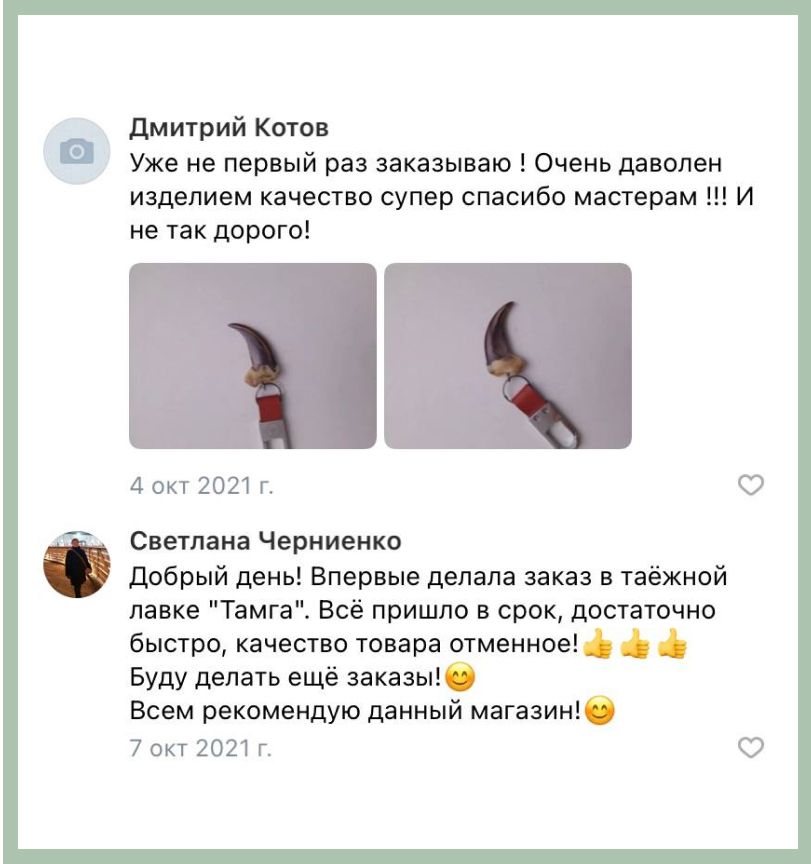The width and height of the screenshot is (811, 864).
Task: Like Дмитрий Котов's review with the heart
Action: [750, 485]
